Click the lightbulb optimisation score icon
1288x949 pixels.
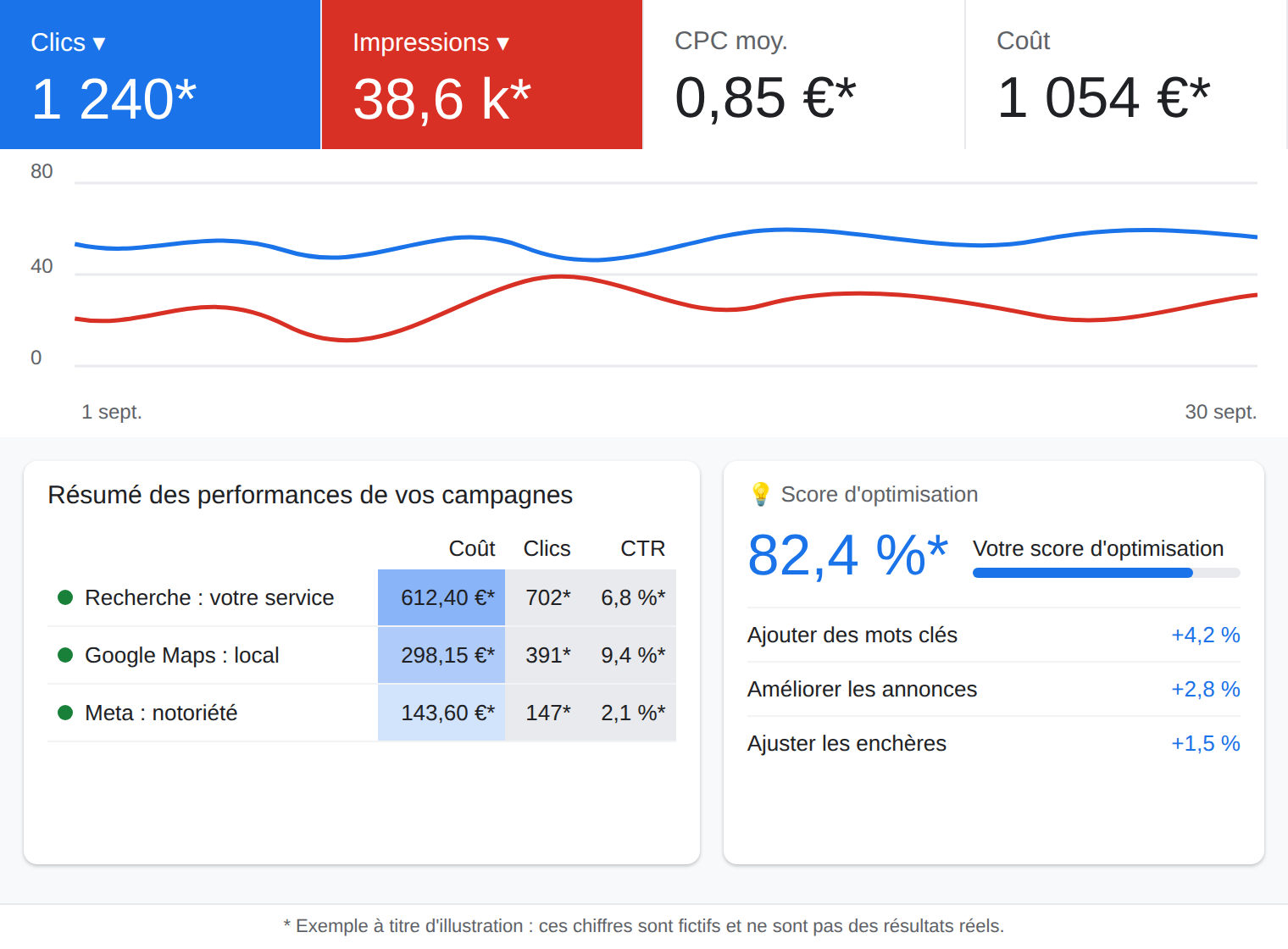coord(760,494)
